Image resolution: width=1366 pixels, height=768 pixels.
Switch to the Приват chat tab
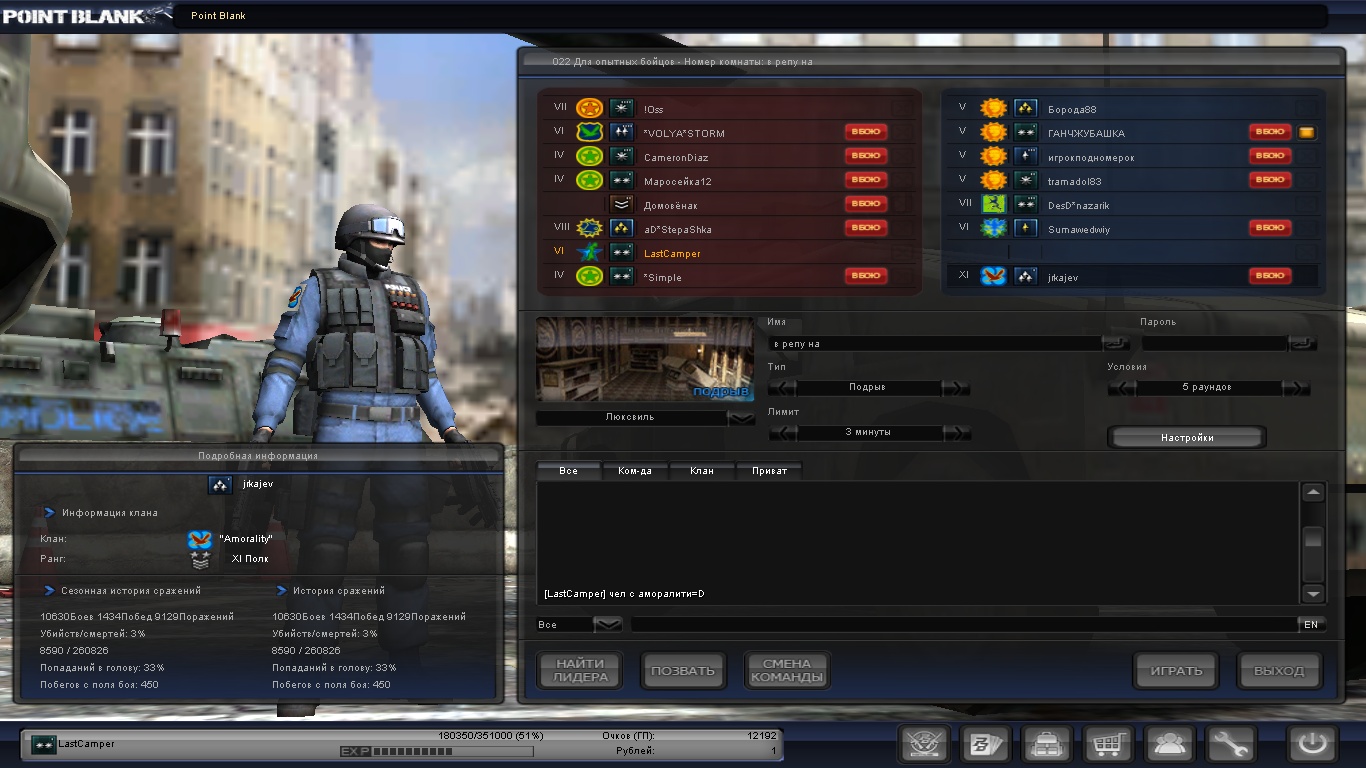[769, 470]
